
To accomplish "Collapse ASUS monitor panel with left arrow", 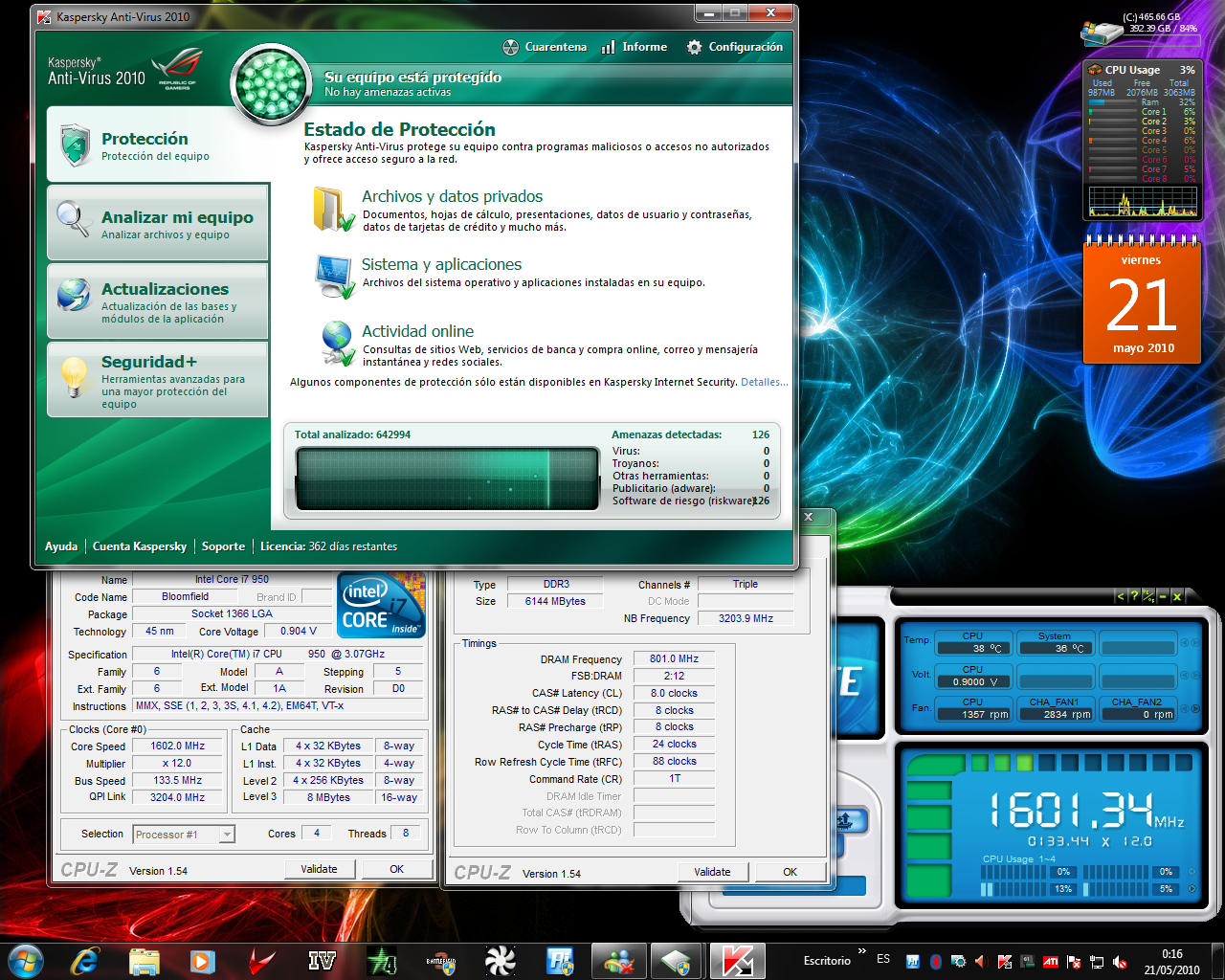I will tap(1120, 596).
